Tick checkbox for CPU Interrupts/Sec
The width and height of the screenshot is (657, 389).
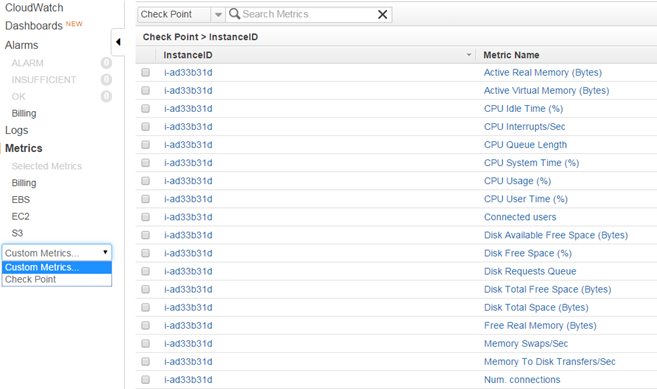[x=145, y=127]
